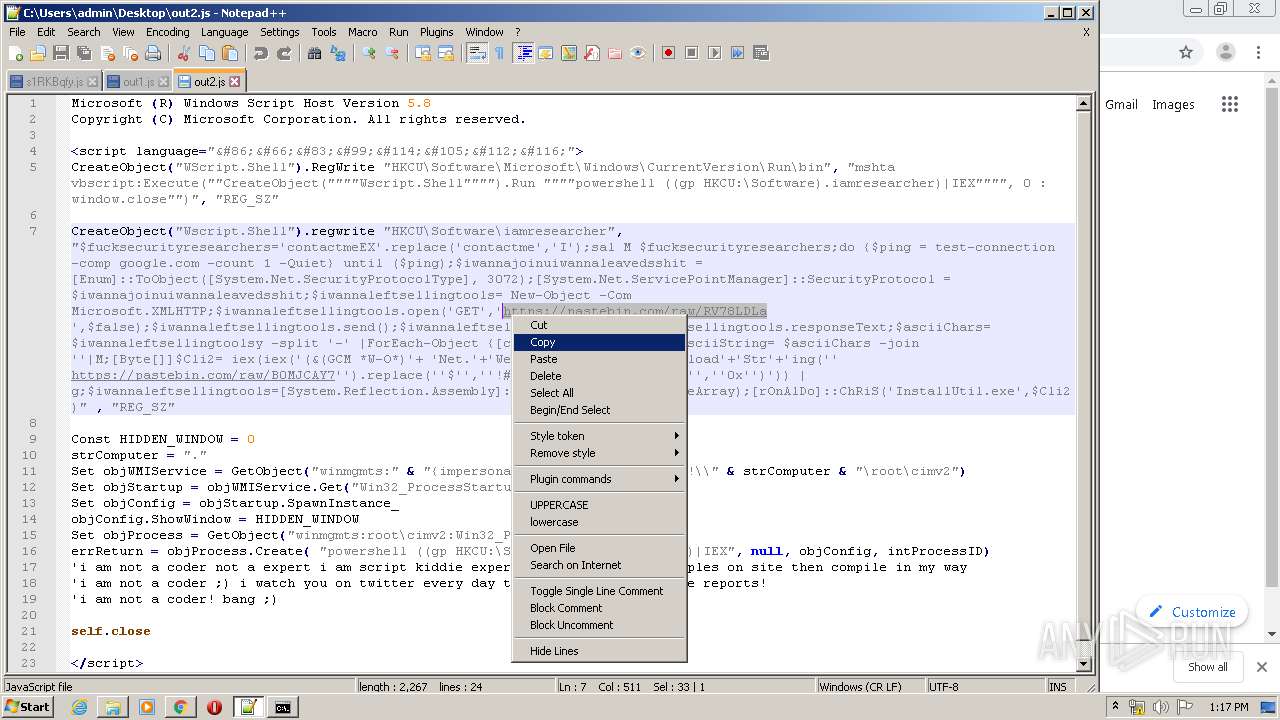Viewport: 1280px width, 720px height.
Task: Click the New file toolbar icon
Action: [17, 53]
